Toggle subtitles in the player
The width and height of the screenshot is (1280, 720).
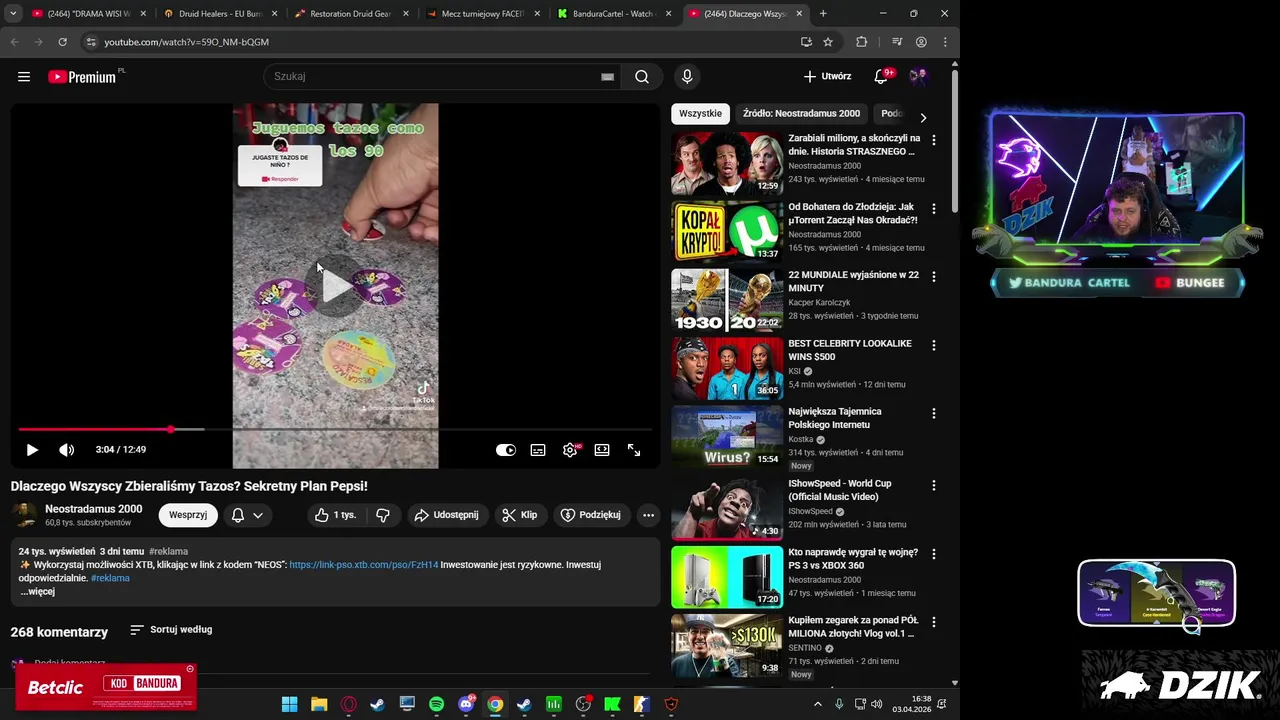tap(538, 450)
